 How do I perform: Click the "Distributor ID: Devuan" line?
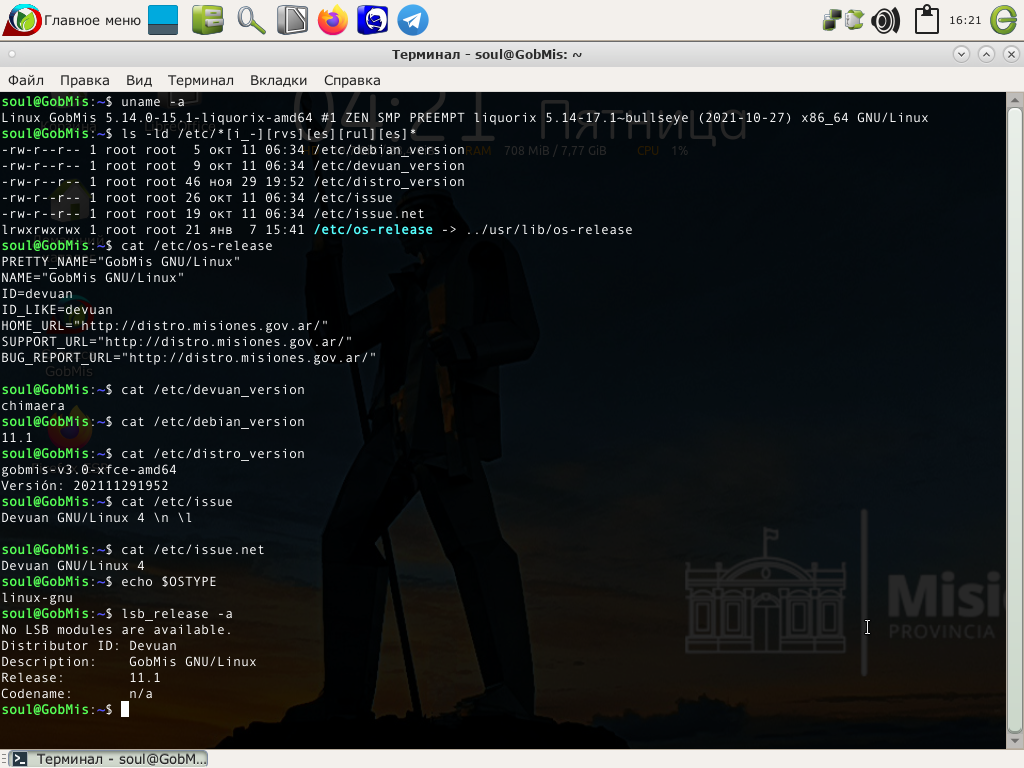[89, 646]
